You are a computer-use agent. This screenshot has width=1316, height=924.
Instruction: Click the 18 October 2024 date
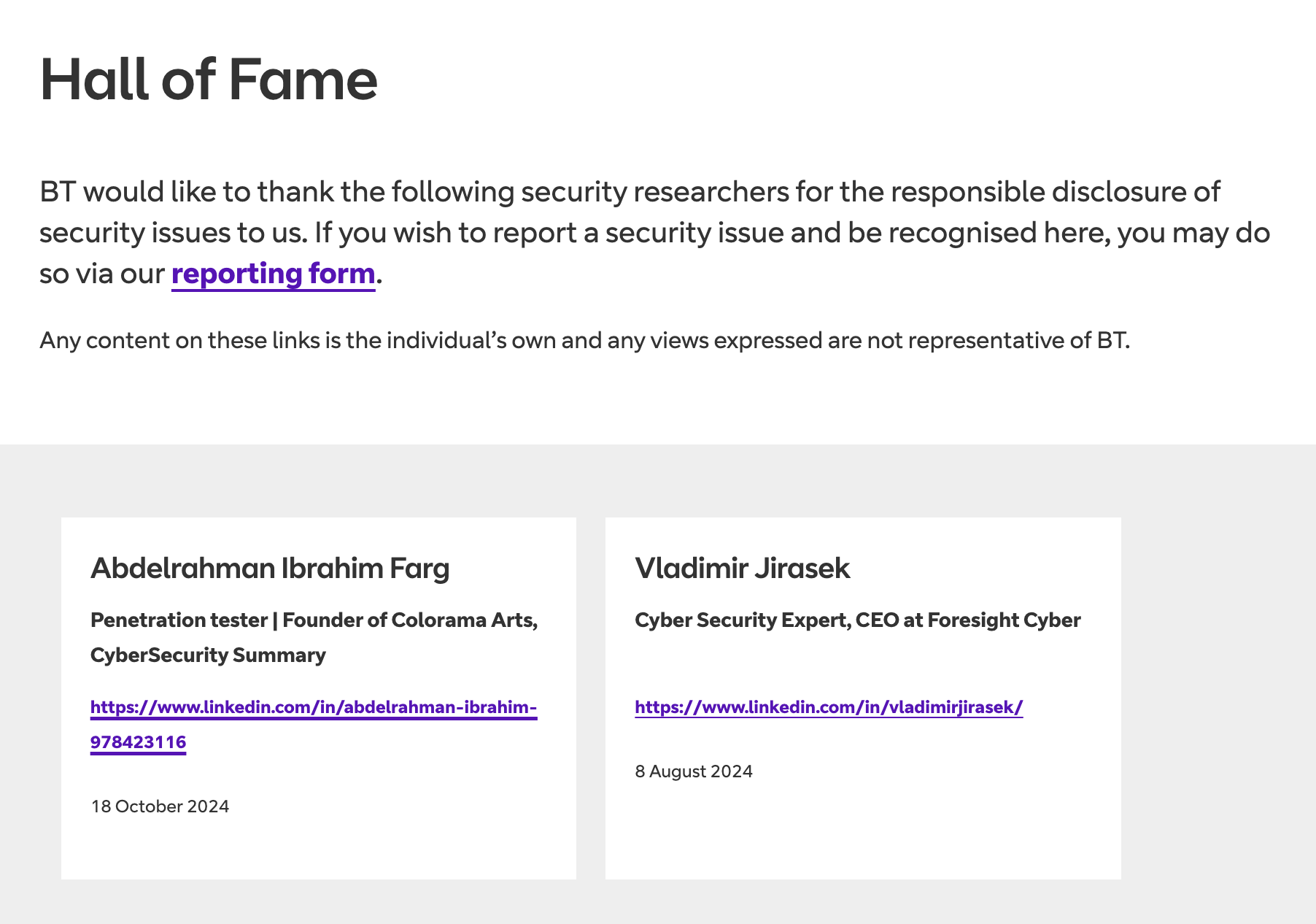[x=160, y=806]
